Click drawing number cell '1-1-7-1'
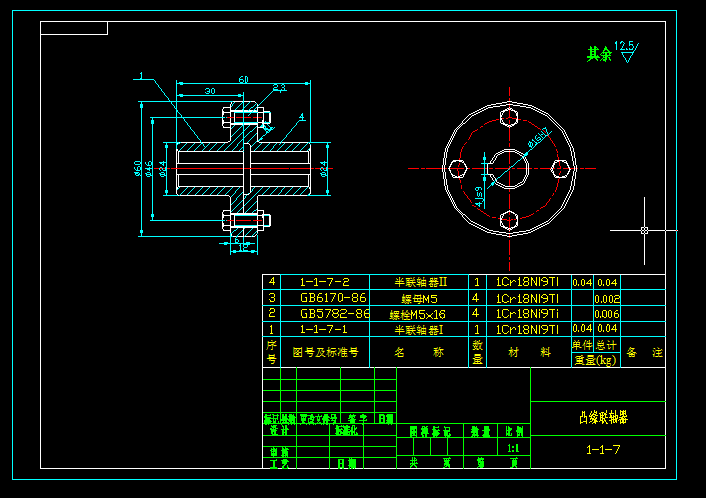 click(x=324, y=329)
